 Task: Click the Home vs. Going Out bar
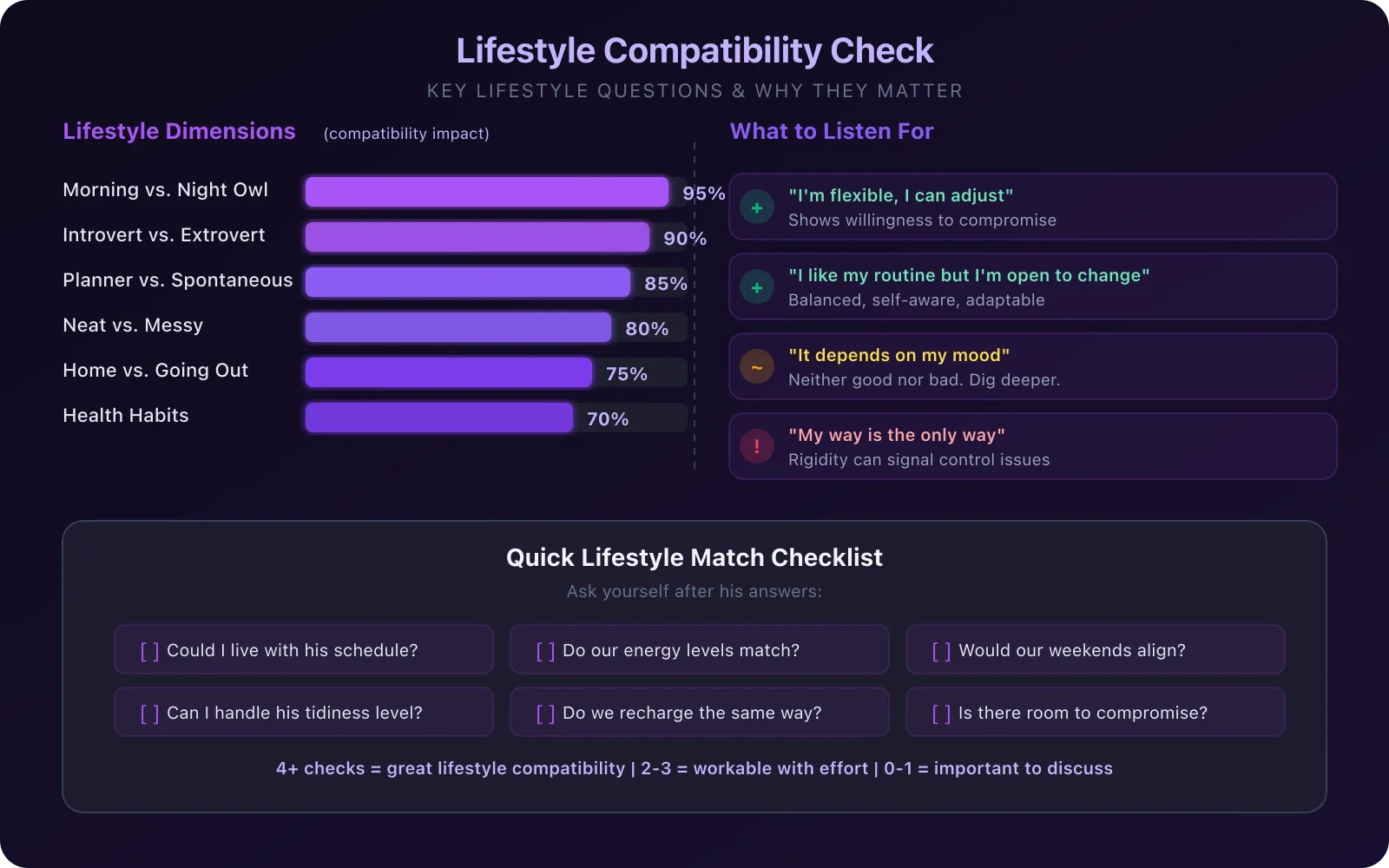449,372
